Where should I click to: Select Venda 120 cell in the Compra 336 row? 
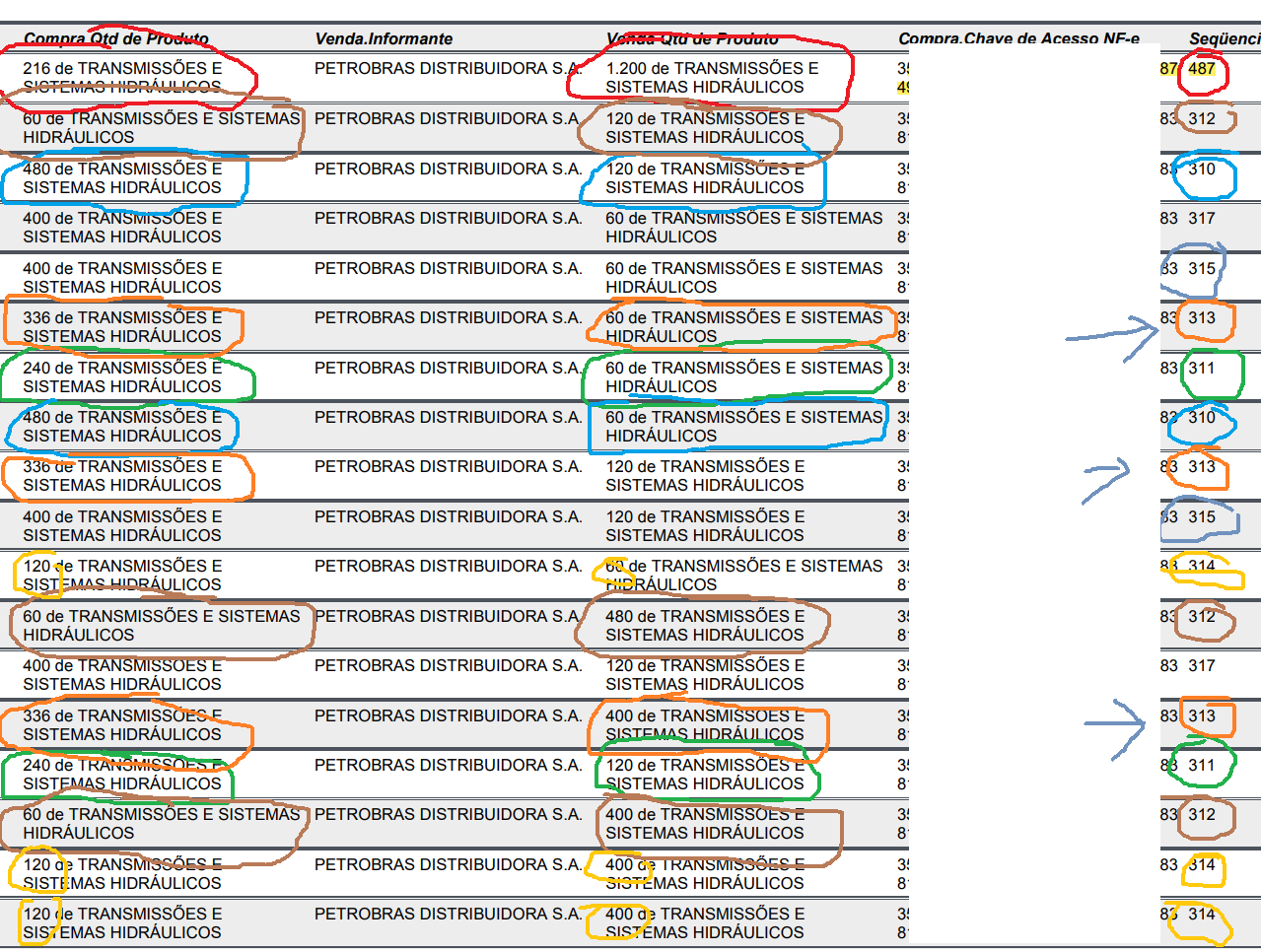705,476
